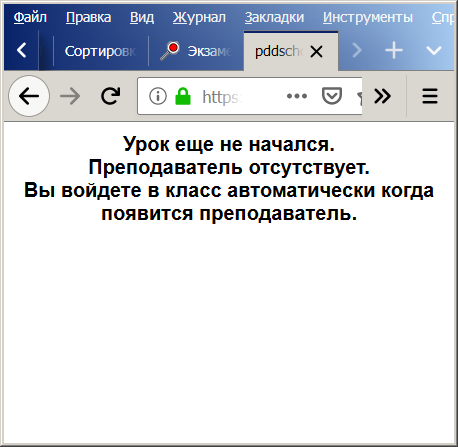
Task: Click the Forward arrow navigation button
Action: 70,96
